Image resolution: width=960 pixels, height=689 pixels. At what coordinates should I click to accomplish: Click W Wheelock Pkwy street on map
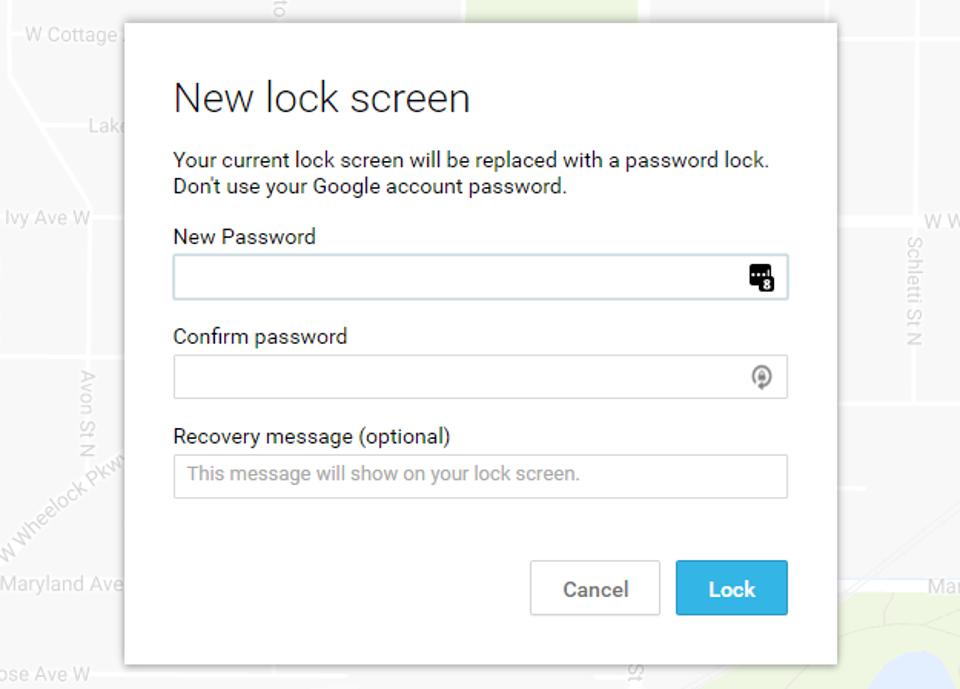coord(61,508)
